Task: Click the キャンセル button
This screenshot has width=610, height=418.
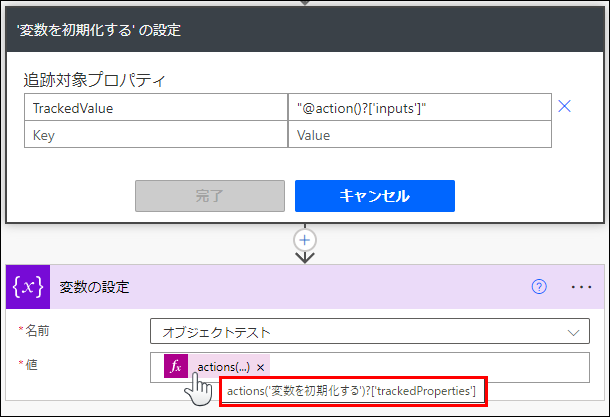Action: 375,196
